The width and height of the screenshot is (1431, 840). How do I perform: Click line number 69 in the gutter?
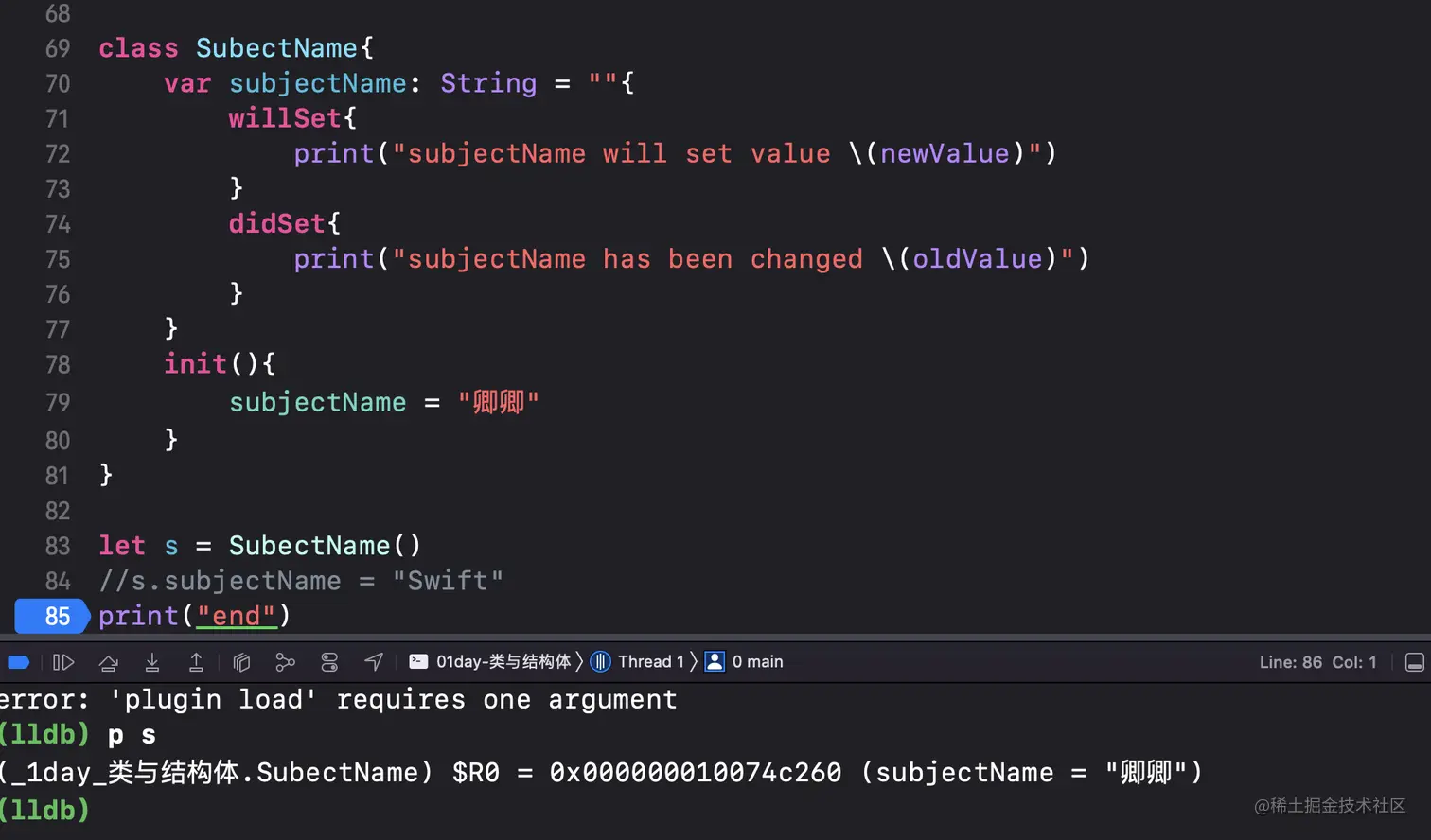(58, 48)
